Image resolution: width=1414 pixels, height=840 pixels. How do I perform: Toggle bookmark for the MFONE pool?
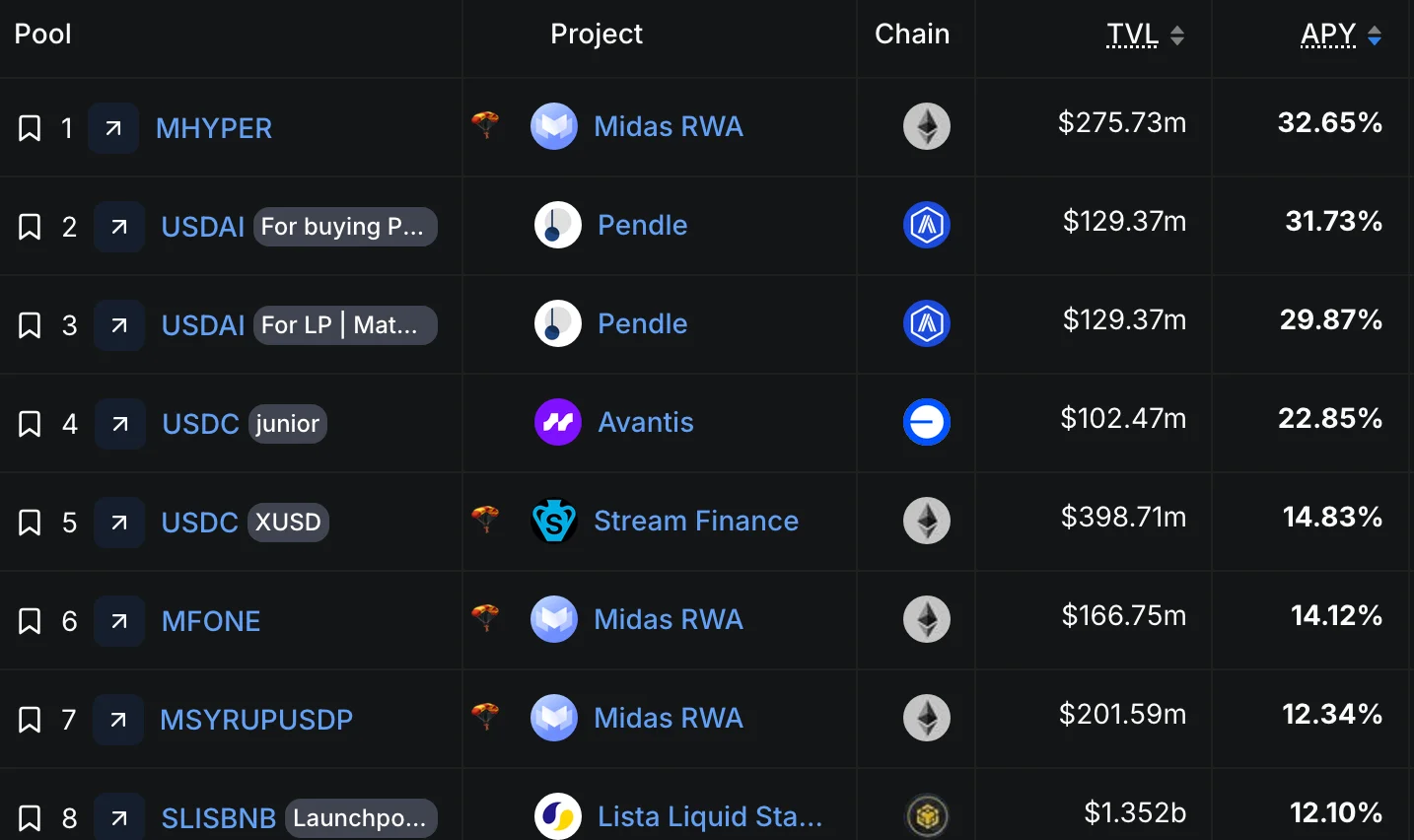coord(30,621)
